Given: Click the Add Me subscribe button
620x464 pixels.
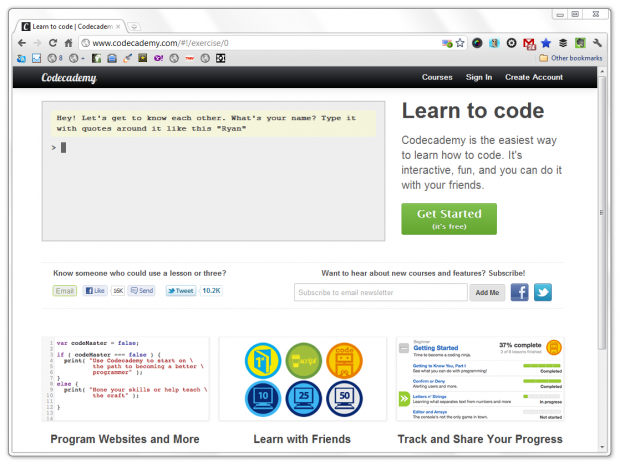Looking at the screenshot, I should point(487,292).
